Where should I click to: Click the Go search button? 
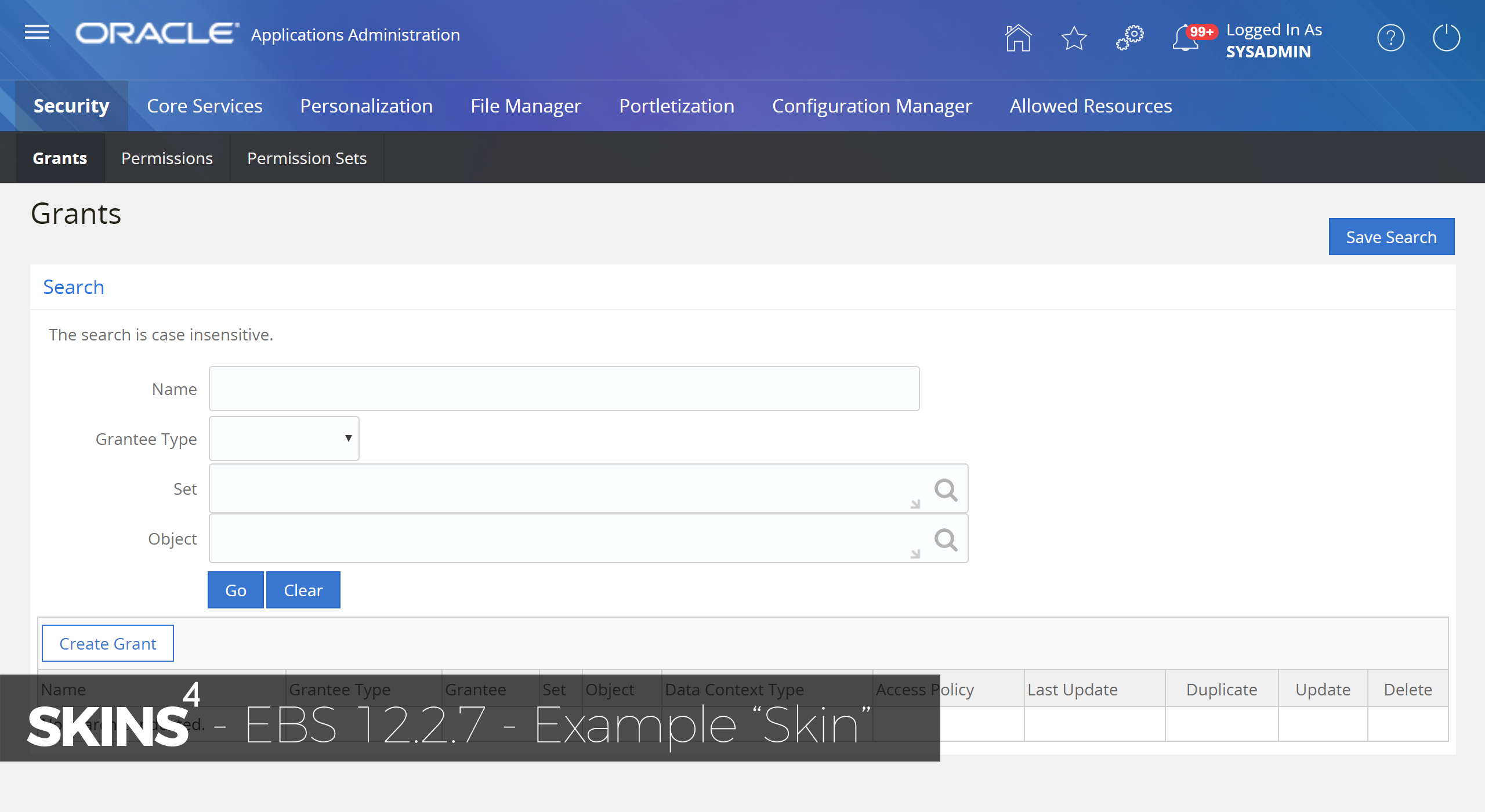click(235, 590)
